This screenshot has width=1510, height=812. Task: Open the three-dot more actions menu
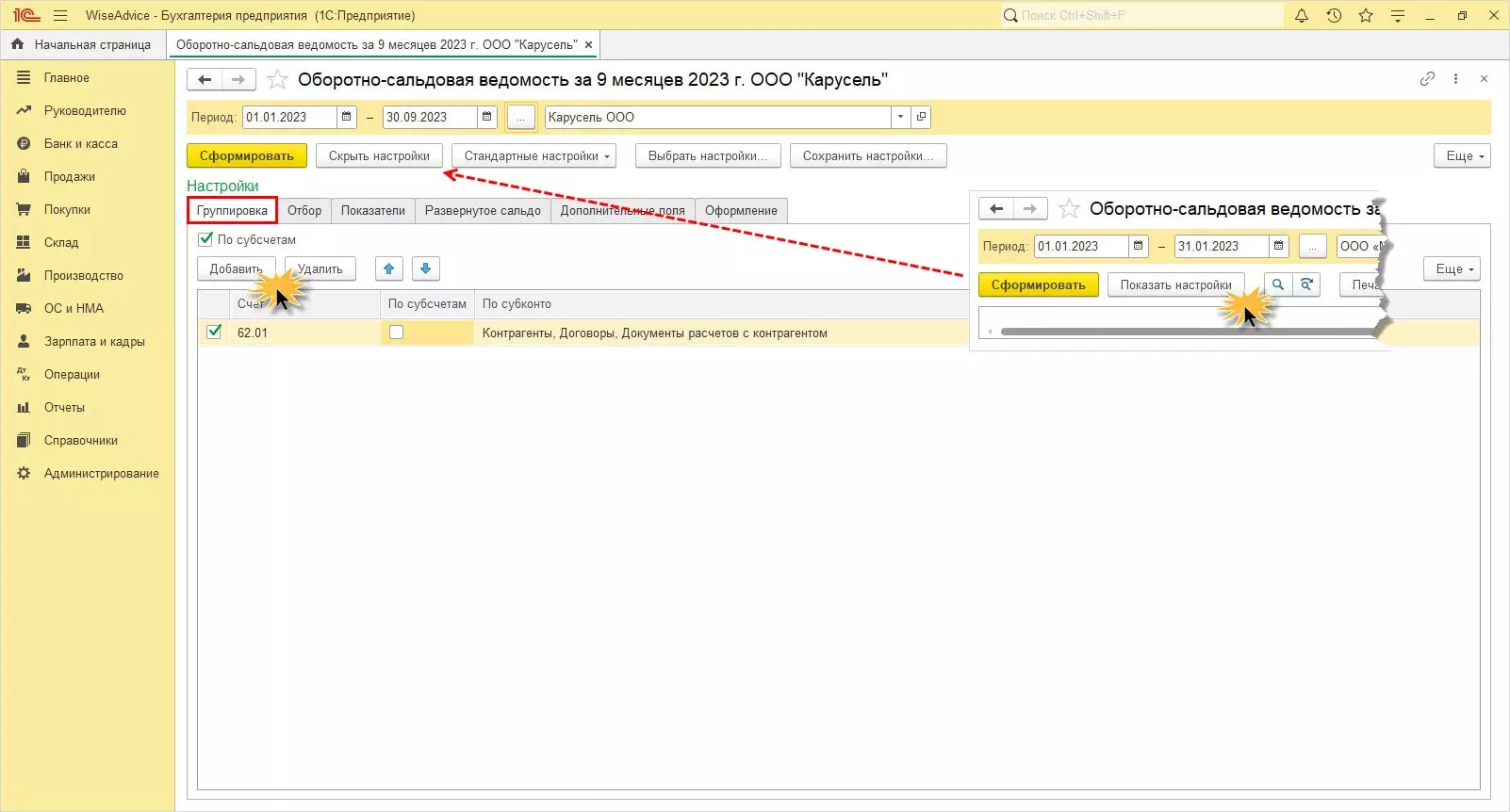click(1455, 79)
